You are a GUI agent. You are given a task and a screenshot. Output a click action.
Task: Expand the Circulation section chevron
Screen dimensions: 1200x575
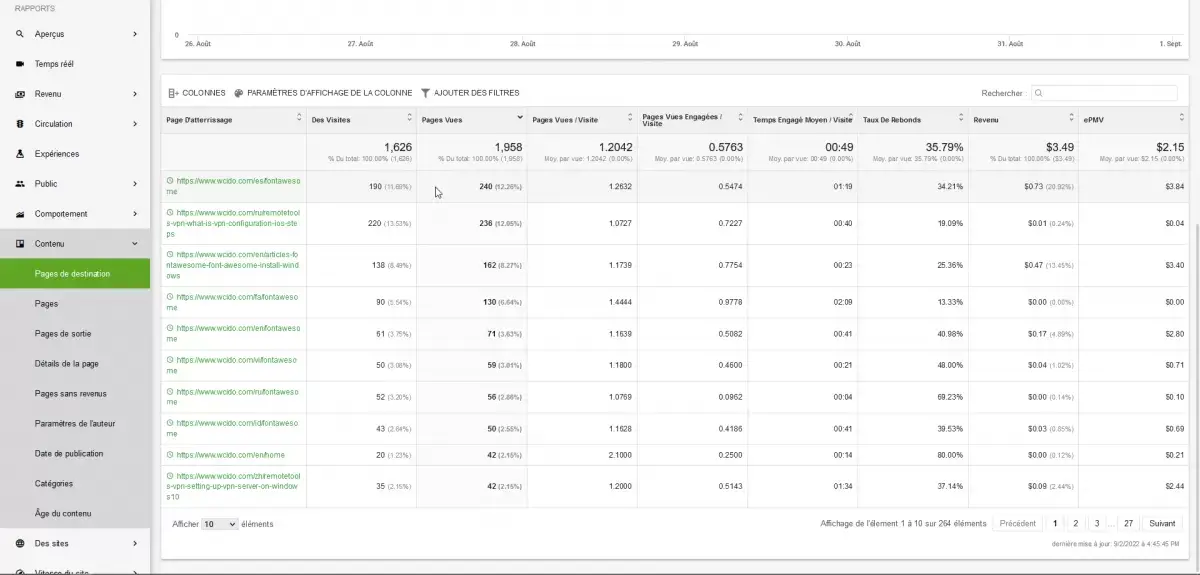(x=135, y=124)
